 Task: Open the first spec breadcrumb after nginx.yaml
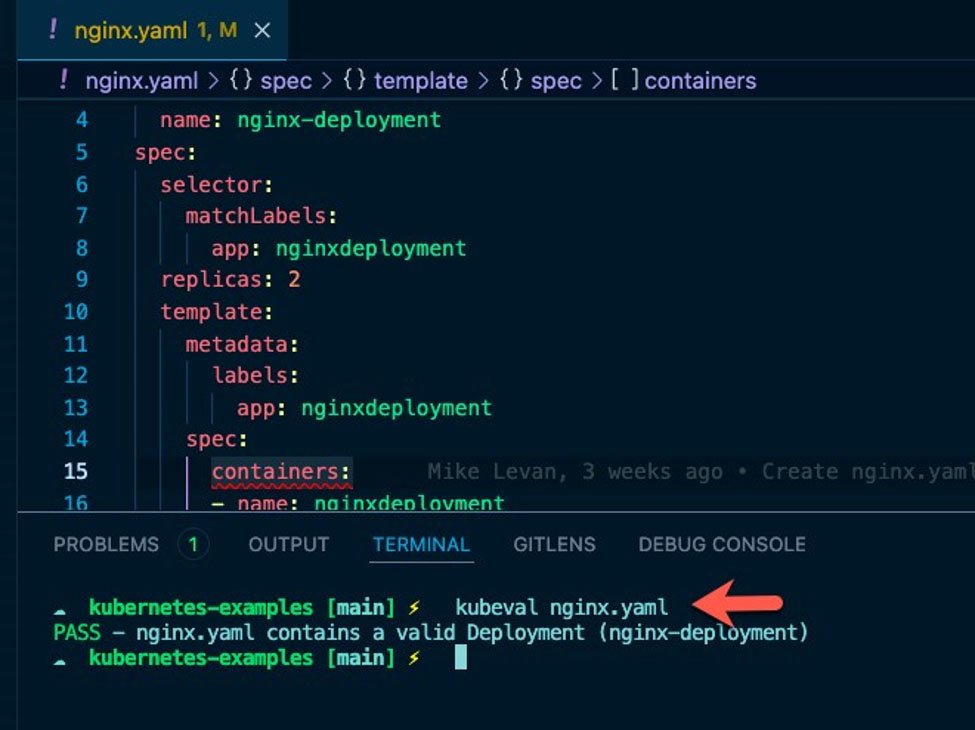[286, 81]
